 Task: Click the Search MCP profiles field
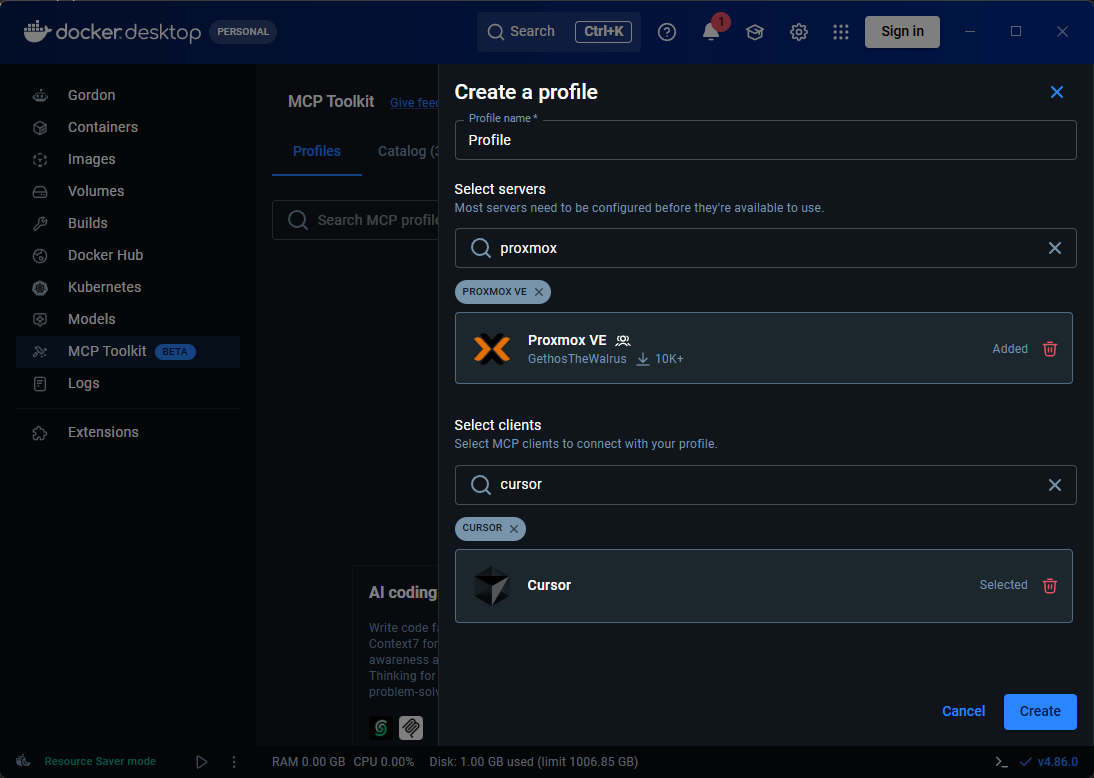tap(356, 220)
